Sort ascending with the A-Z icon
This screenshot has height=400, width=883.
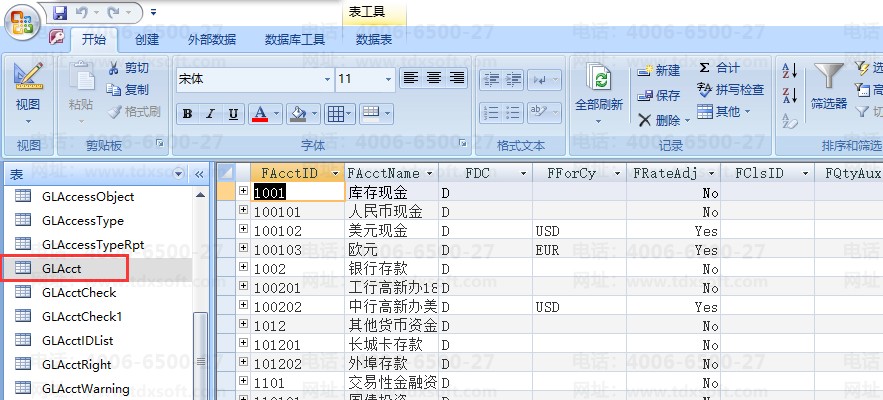pyautogui.click(x=789, y=70)
